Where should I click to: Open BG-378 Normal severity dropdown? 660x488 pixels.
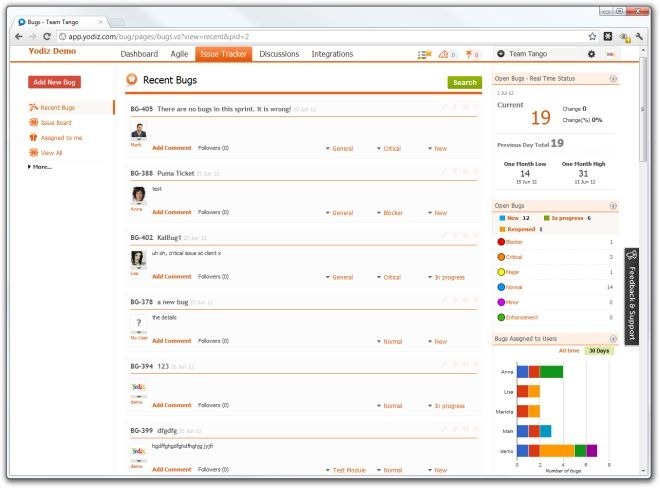[389, 341]
